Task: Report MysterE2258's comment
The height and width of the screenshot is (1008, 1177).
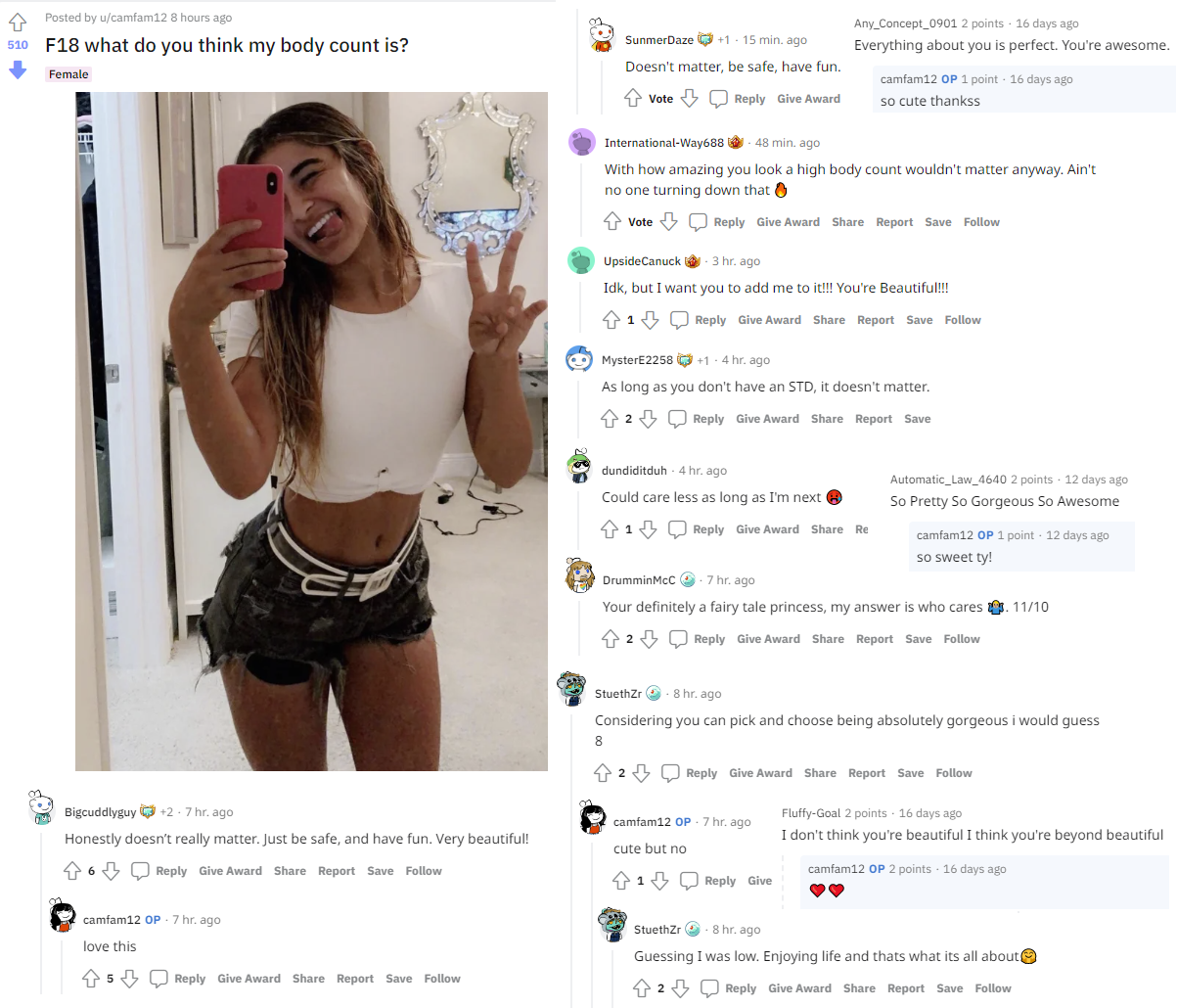Action: [874, 419]
